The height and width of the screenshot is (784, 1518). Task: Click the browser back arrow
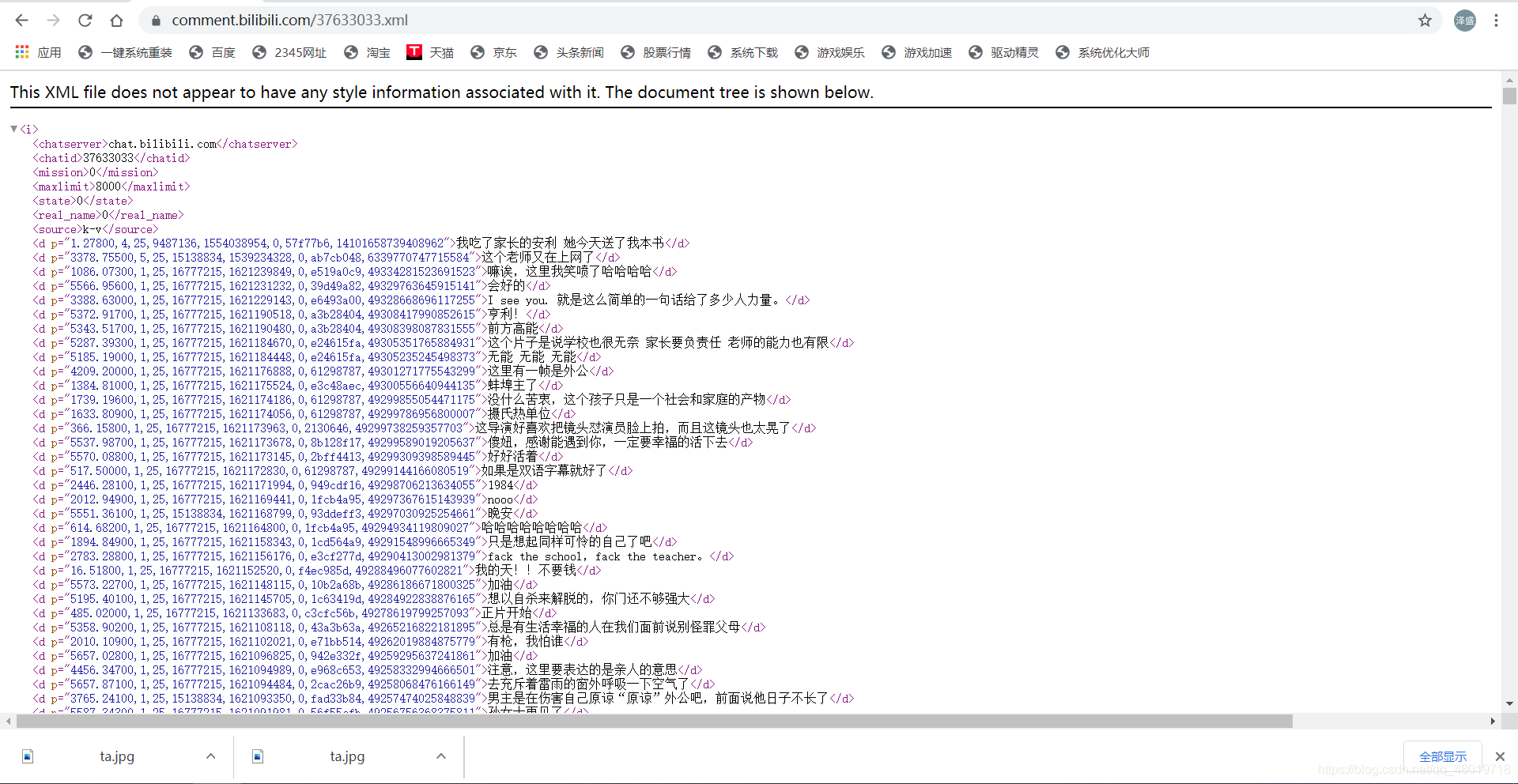click(22, 21)
